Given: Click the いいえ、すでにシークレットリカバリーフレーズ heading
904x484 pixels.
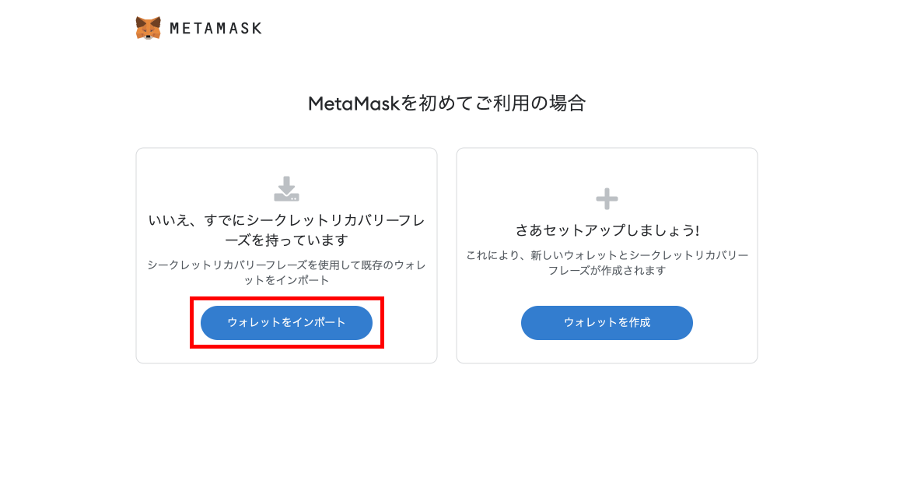Looking at the screenshot, I should pyautogui.click(x=287, y=230).
